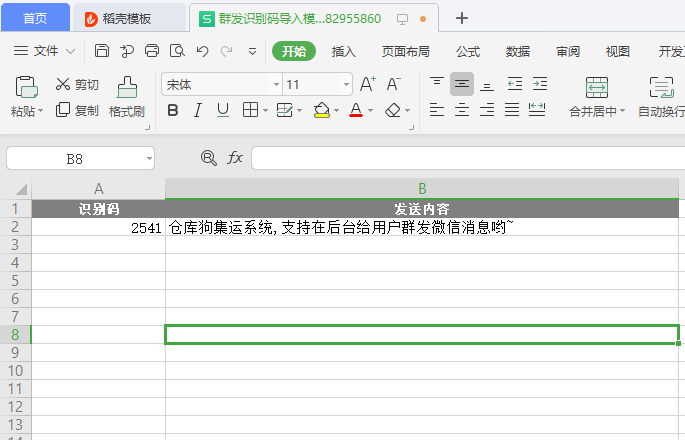Viewport: 685px width, 440px height.
Task: Open the 公式 Formulas tab
Action: pos(468,52)
